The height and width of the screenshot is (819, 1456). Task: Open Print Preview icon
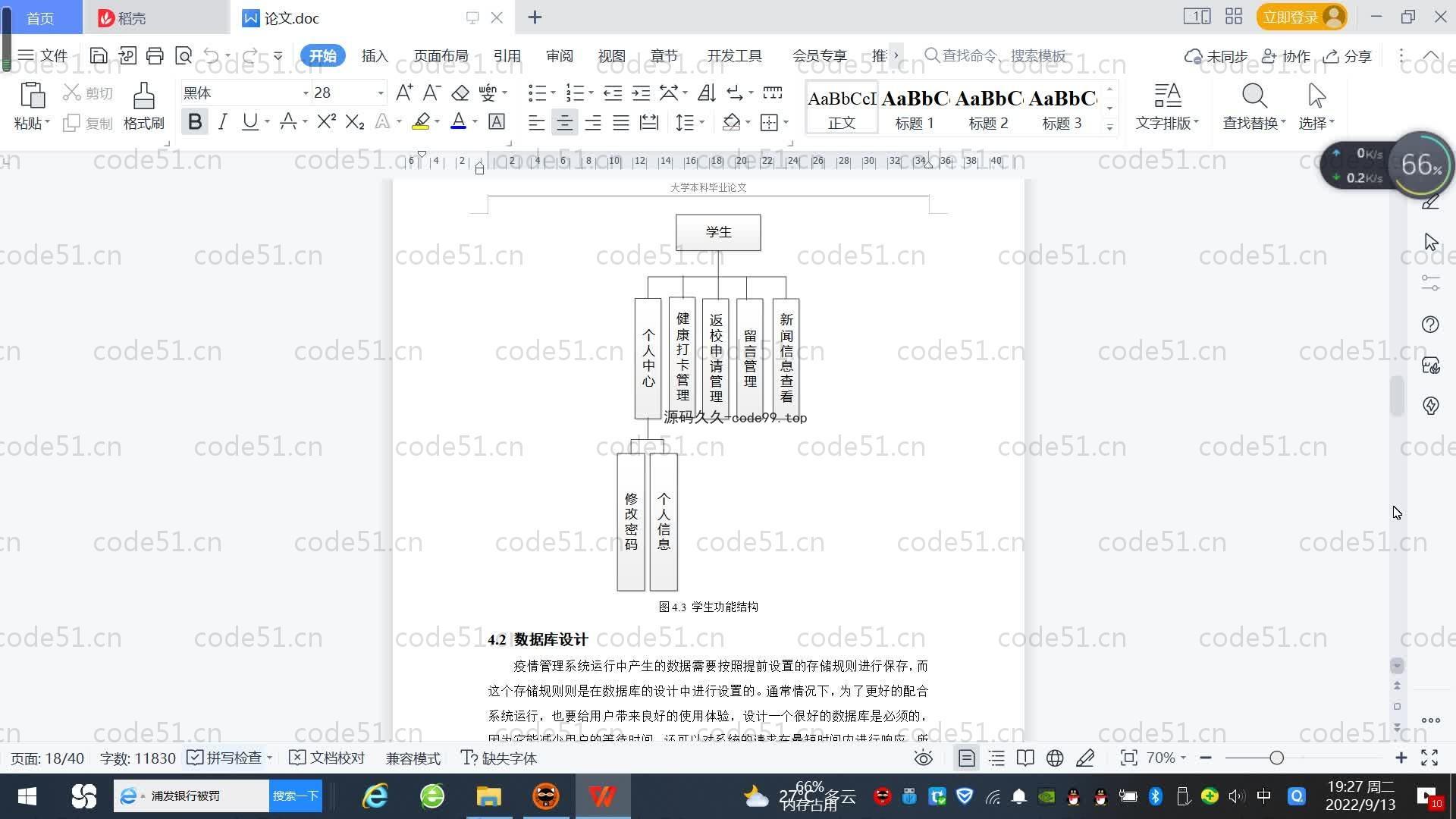point(183,55)
